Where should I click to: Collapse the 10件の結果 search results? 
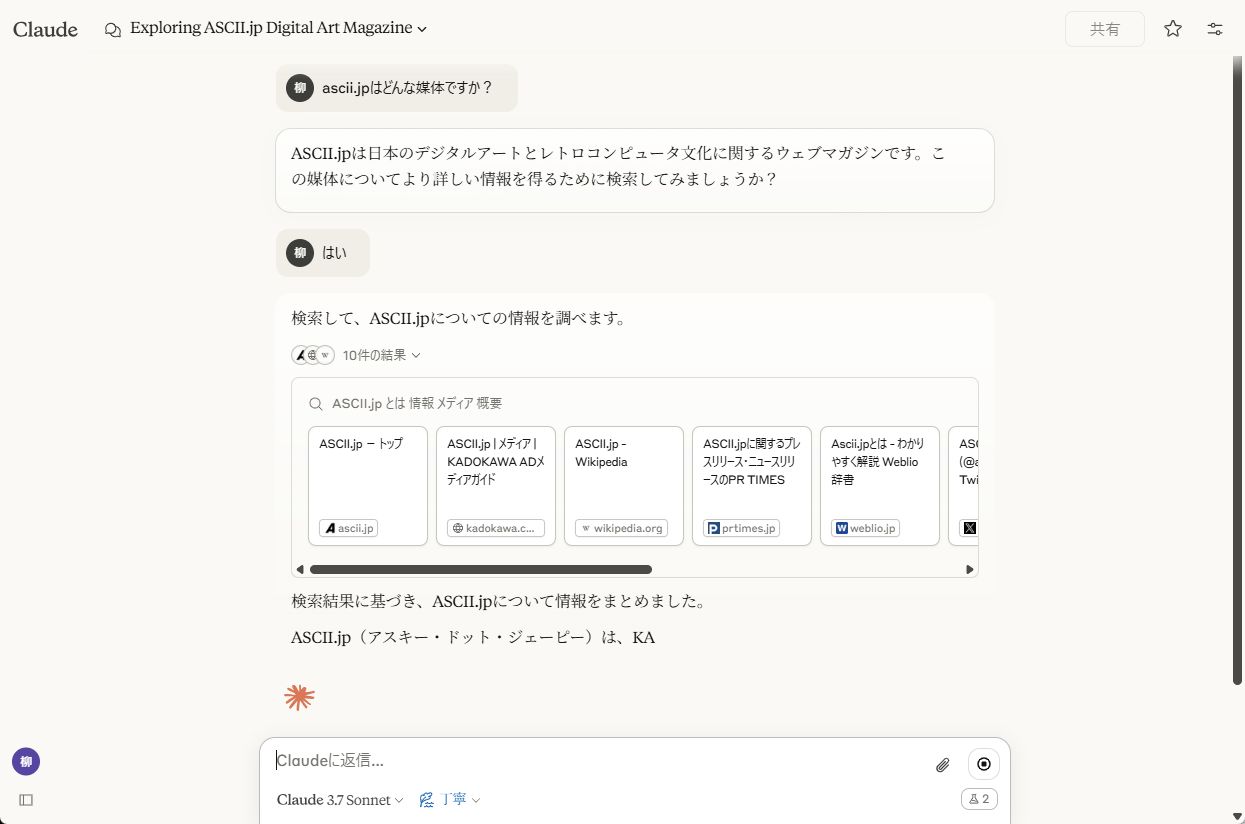[x=381, y=355]
